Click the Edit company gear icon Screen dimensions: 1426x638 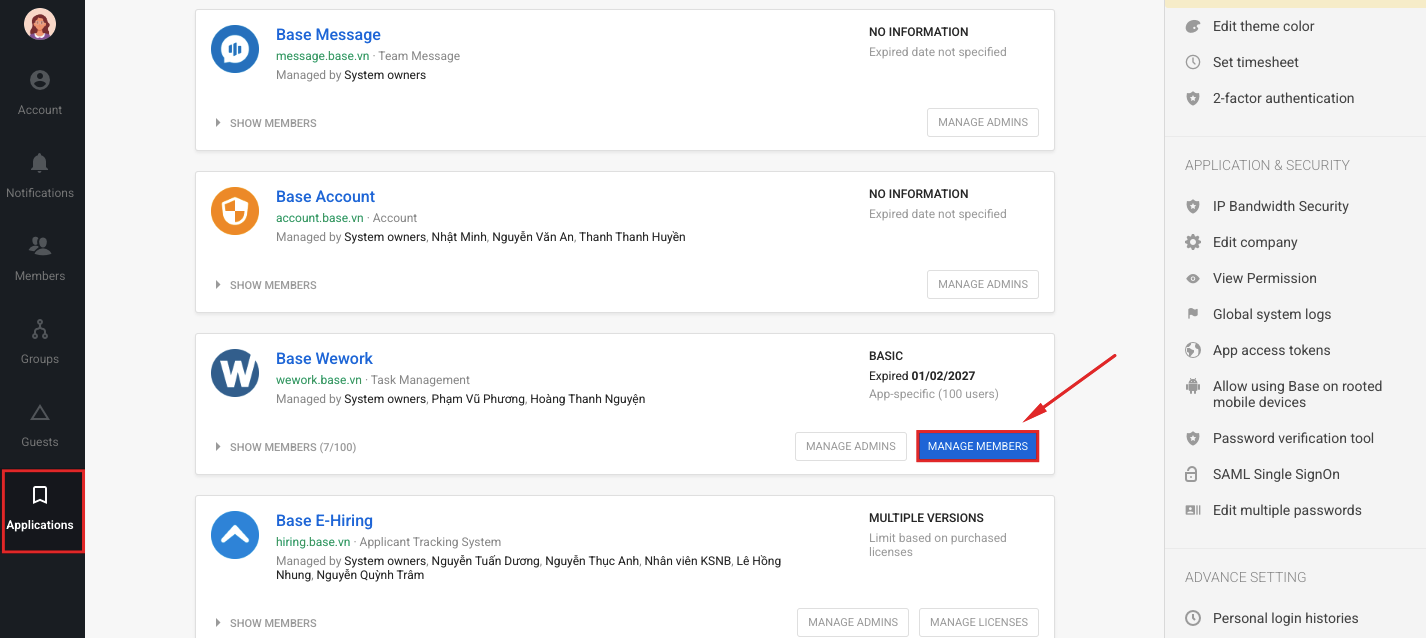click(x=1192, y=242)
